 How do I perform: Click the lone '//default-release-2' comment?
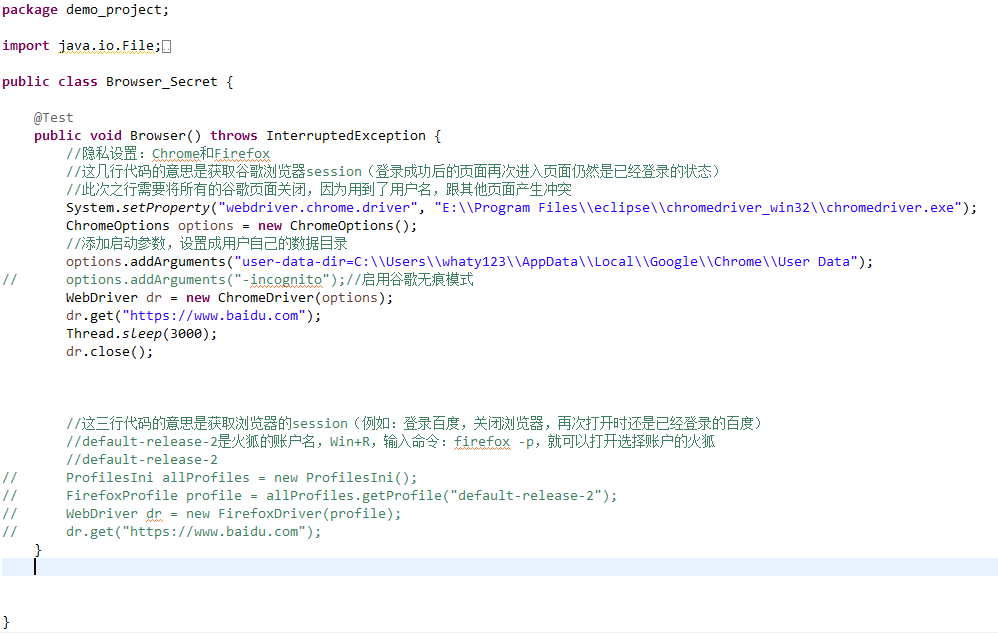pyautogui.click(x=142, y=460)
